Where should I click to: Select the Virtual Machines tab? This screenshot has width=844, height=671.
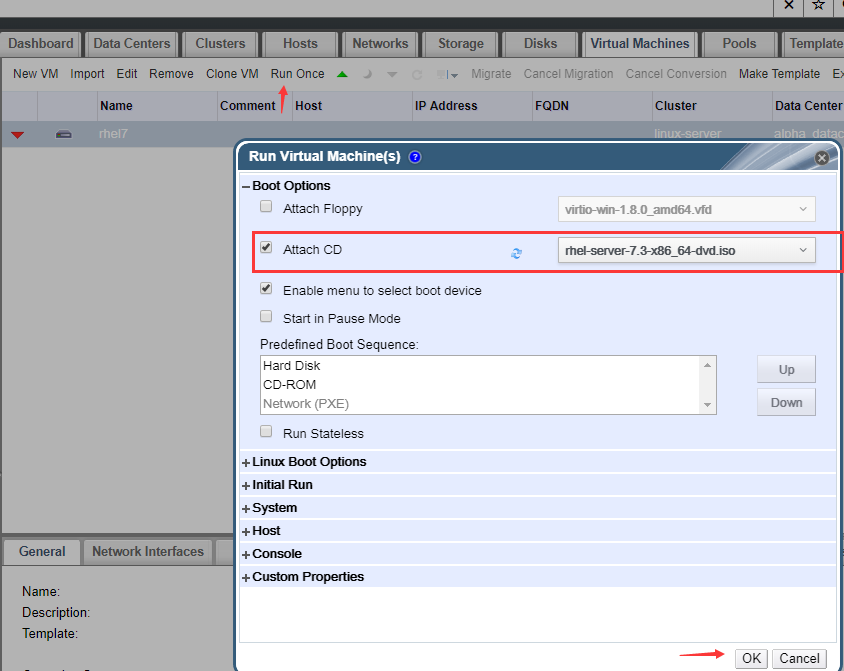point(639,44)
